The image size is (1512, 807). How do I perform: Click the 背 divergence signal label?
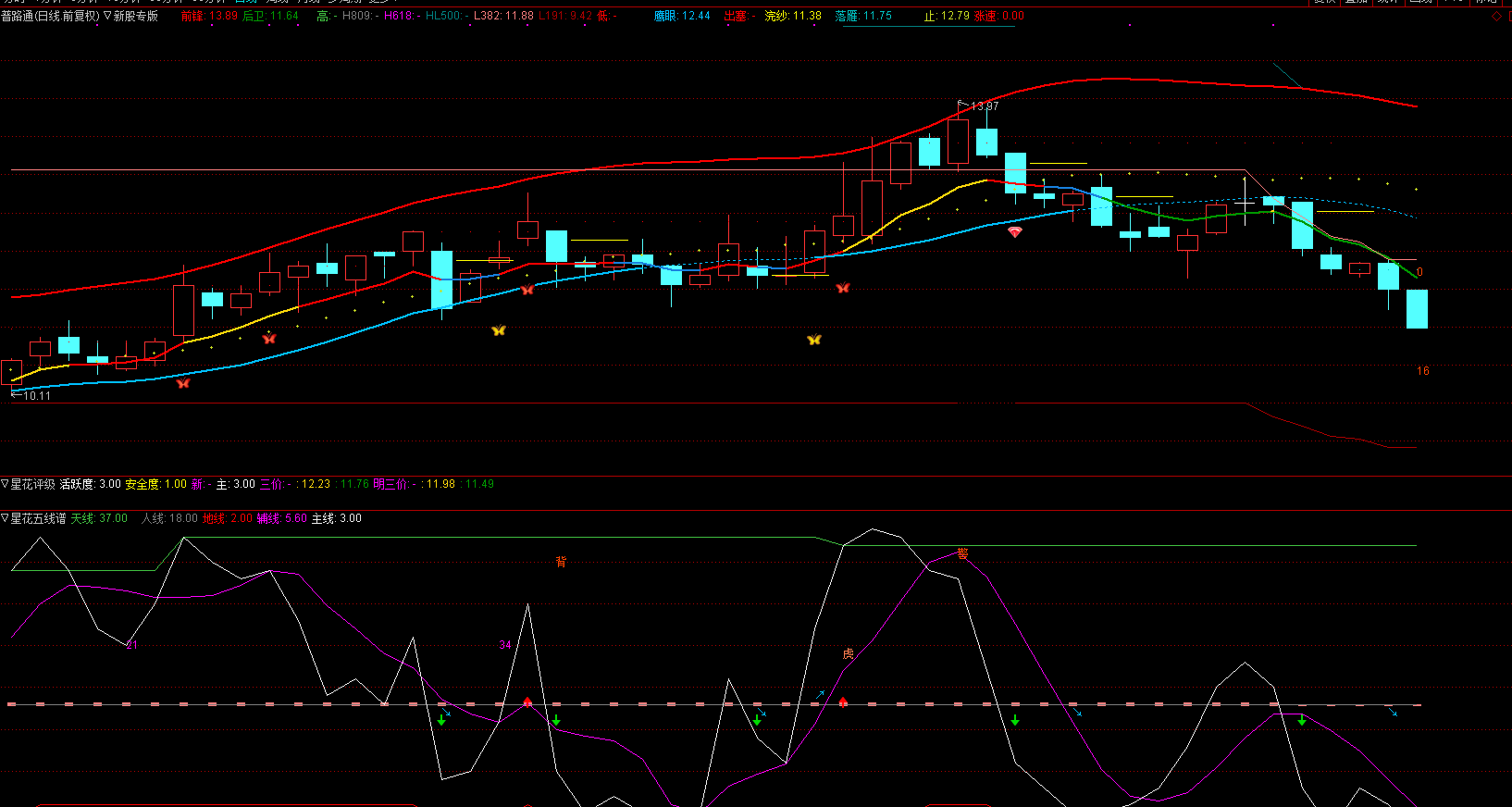click(561, 562)
